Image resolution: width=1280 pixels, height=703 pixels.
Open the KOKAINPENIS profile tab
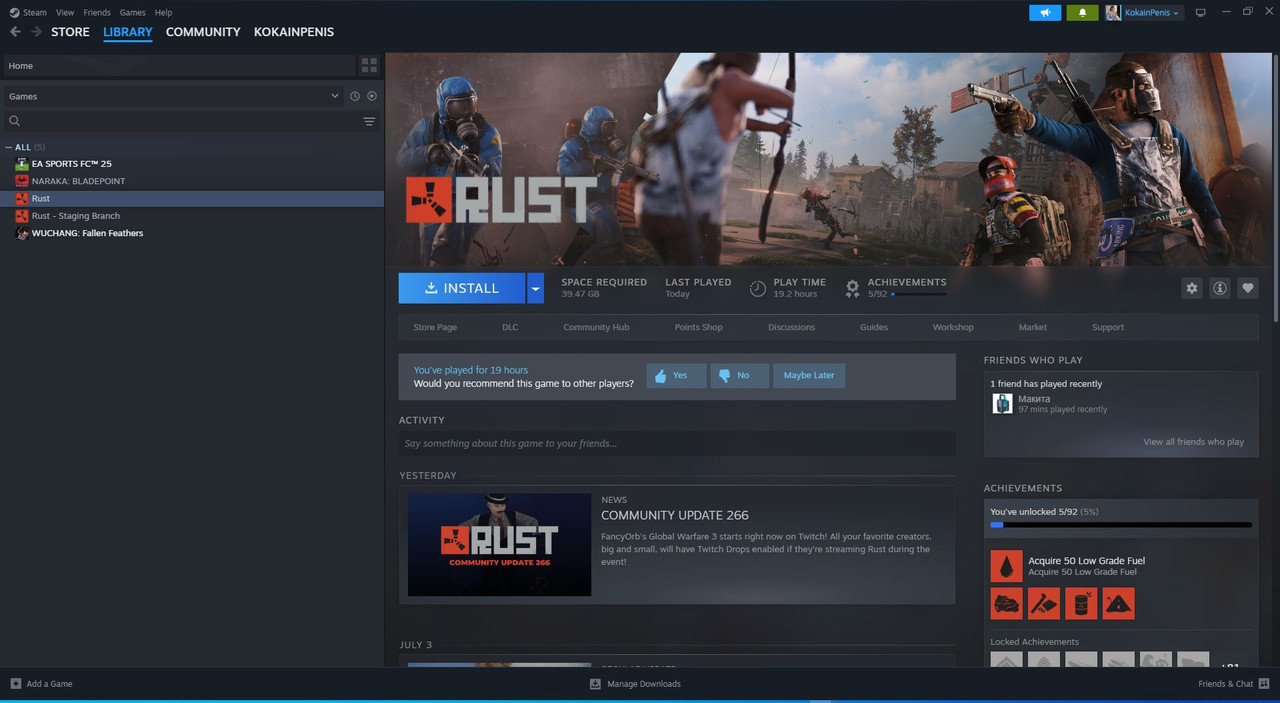click(294, 32)
